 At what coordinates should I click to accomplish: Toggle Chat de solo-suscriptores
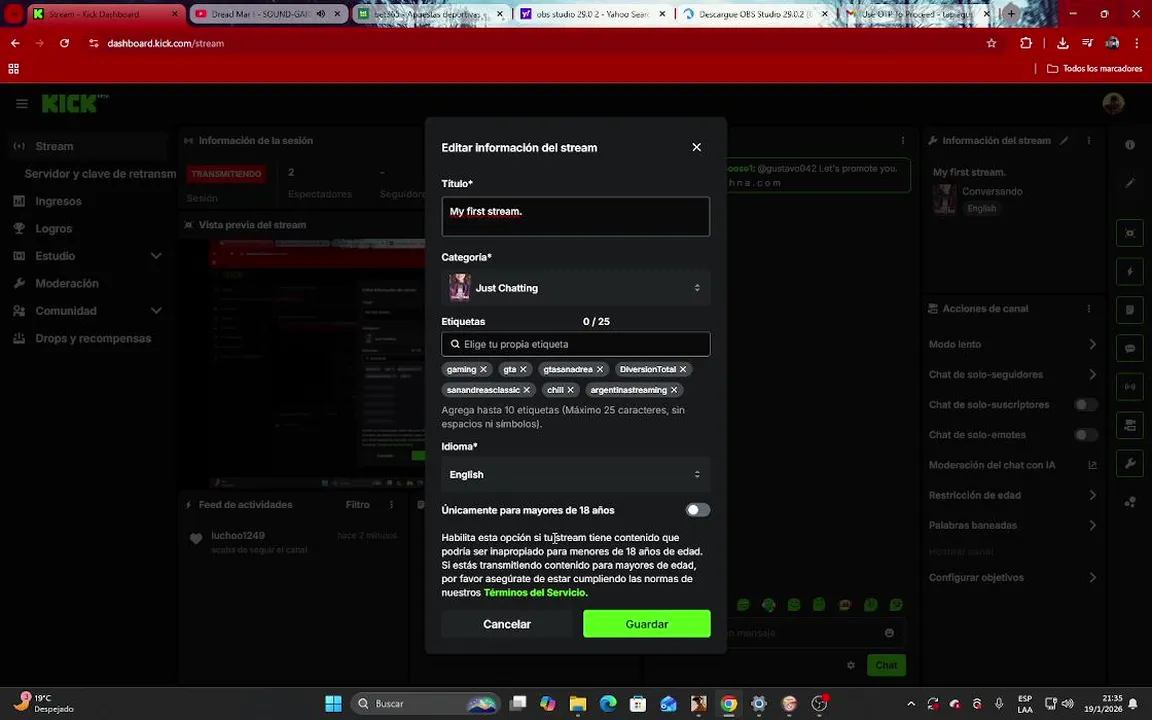(1085, 405)
